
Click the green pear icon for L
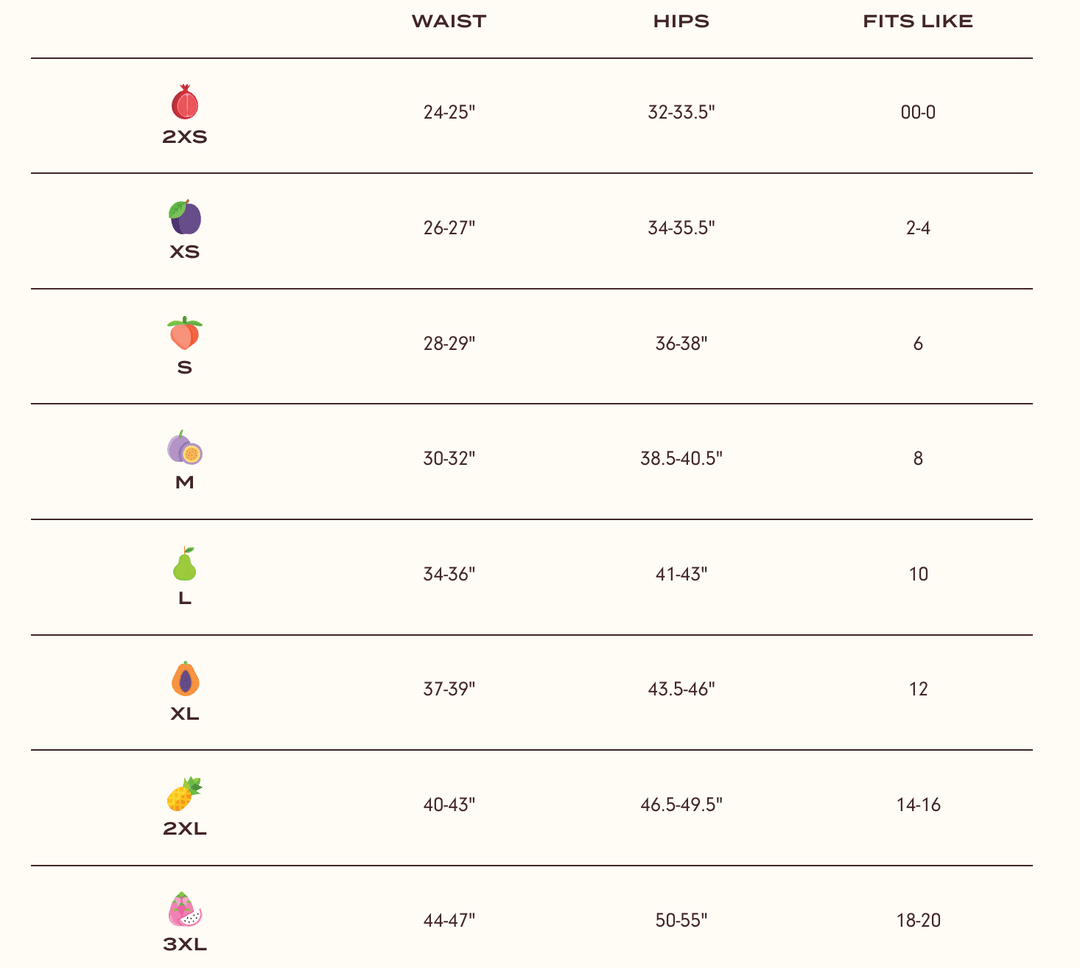(185, 564)
